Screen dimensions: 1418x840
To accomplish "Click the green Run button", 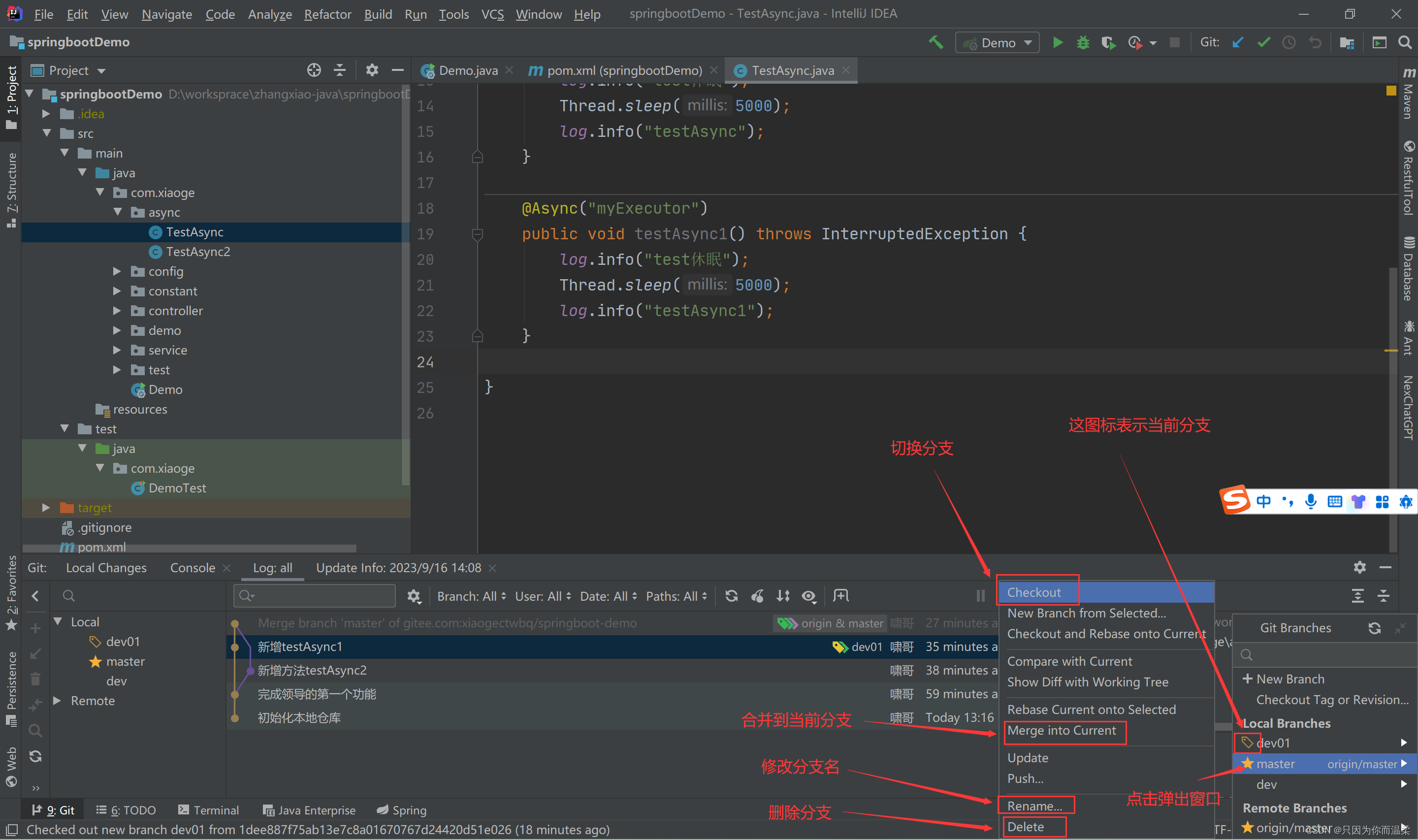I will click(1057, 42).
